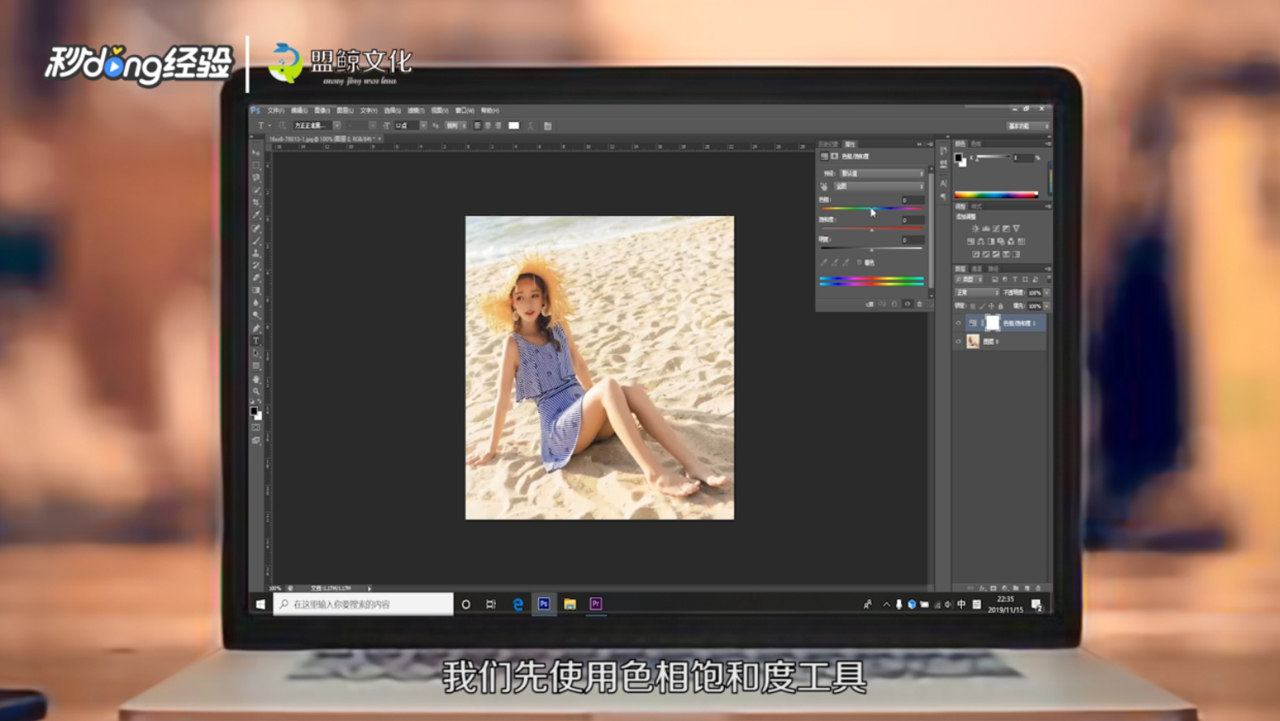Switch to the Swatches tab
Viewport: 1280px width, 721px height.
tap(976, 144)
